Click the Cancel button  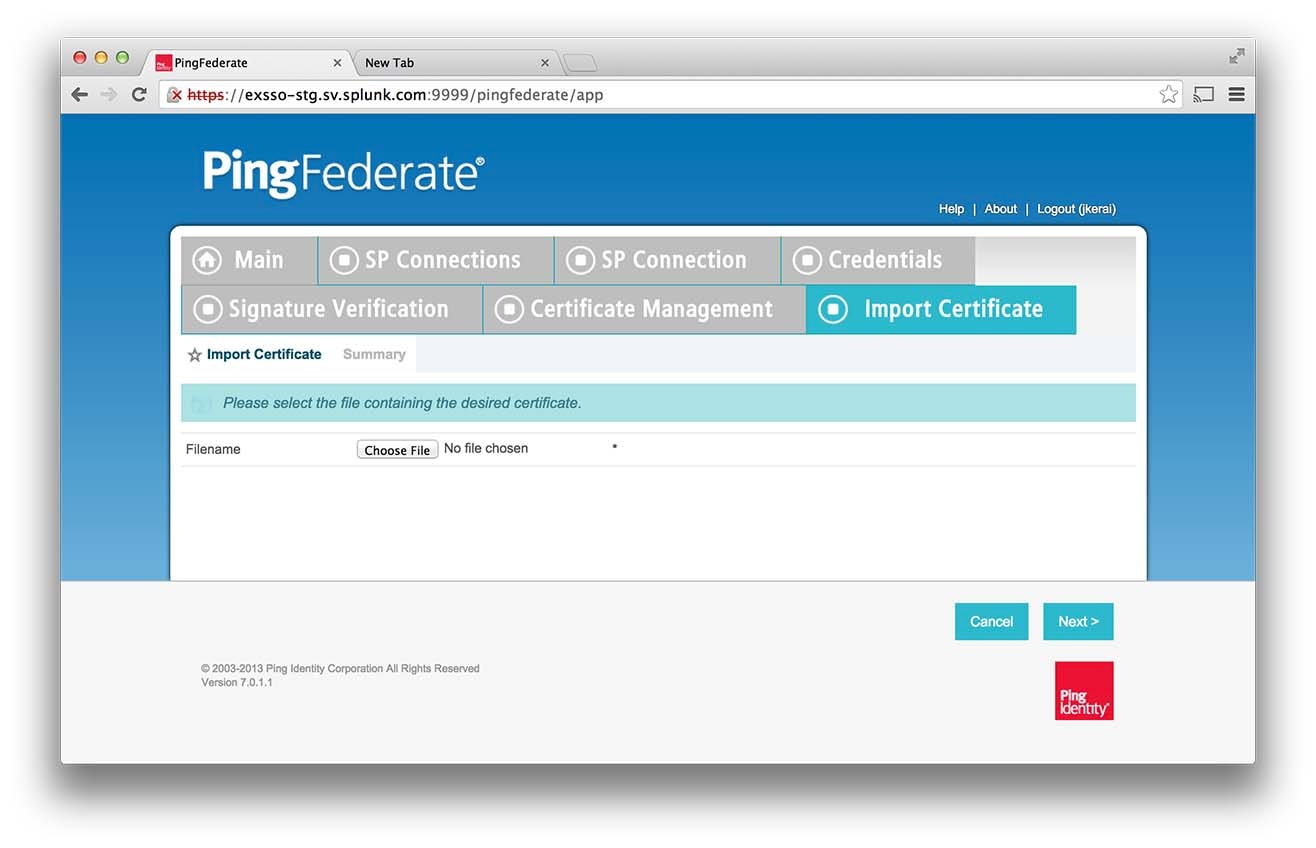point(991,621)
